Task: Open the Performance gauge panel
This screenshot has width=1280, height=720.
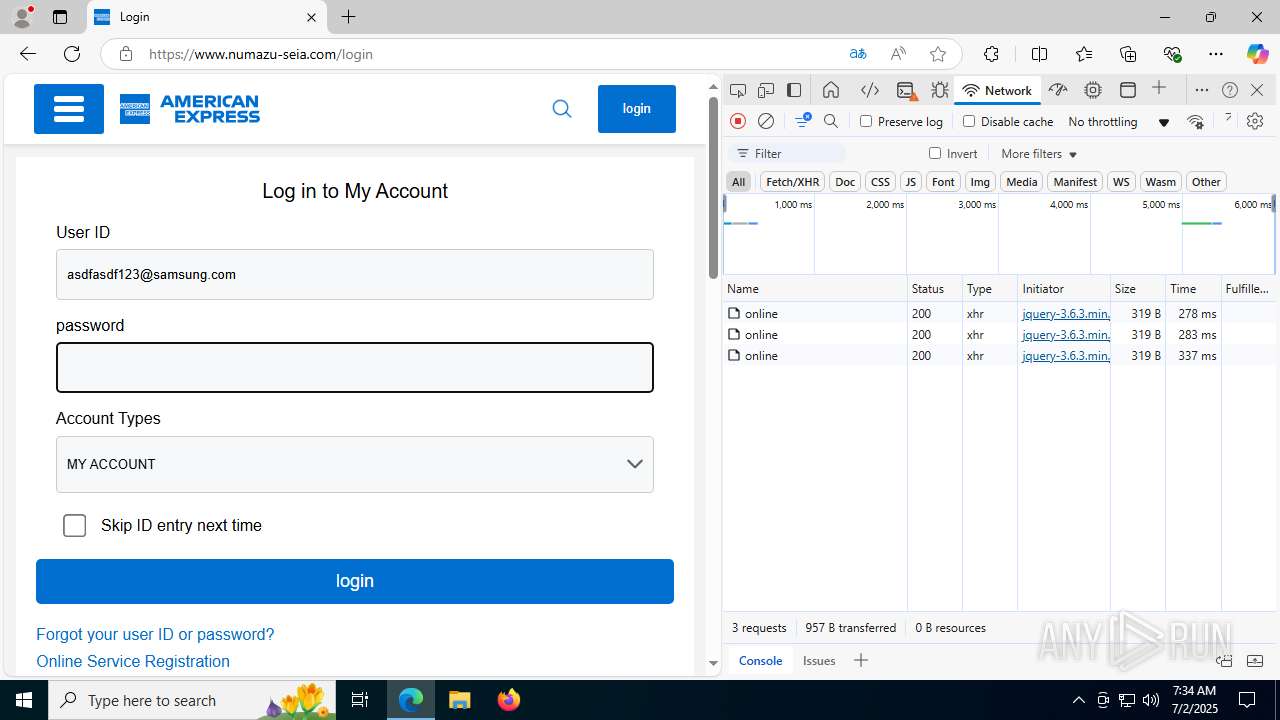Action: [x=1058, y=90]
